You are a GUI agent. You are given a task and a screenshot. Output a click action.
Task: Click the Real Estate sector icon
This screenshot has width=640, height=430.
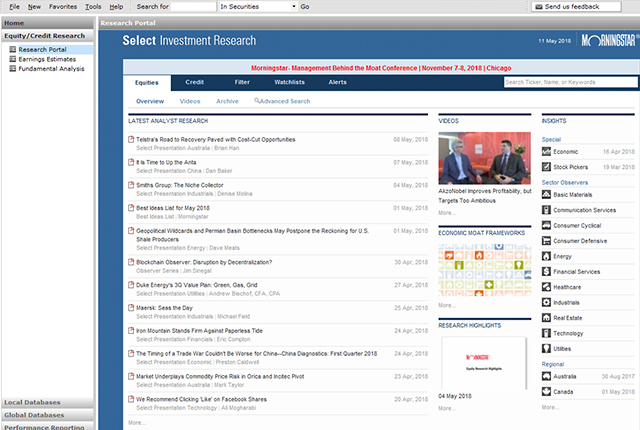[x=546, y=316]
